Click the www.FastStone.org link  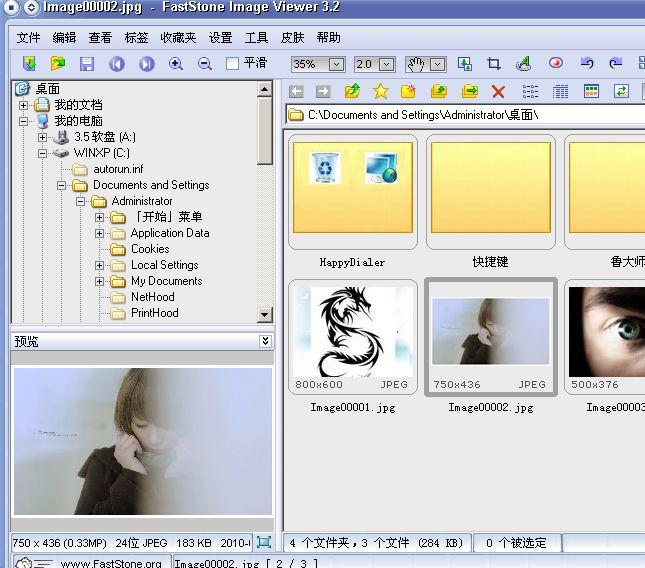point(111,563)
